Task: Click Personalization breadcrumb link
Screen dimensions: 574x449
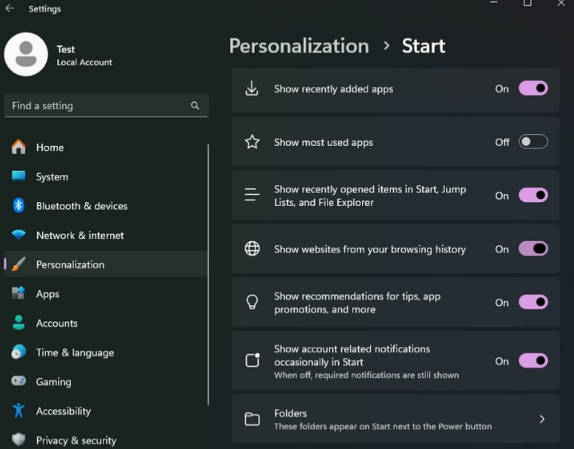Action: (x=299, y=46)
